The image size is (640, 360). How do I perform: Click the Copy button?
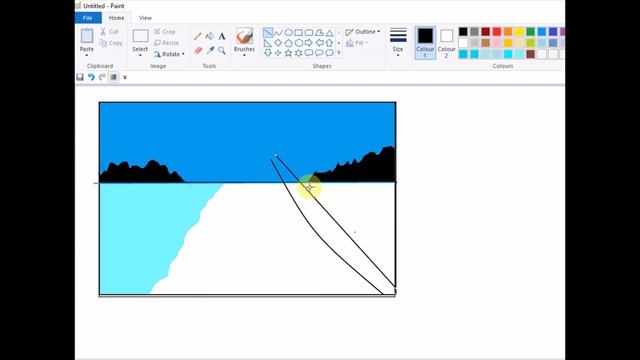click(x=111, y=43)
